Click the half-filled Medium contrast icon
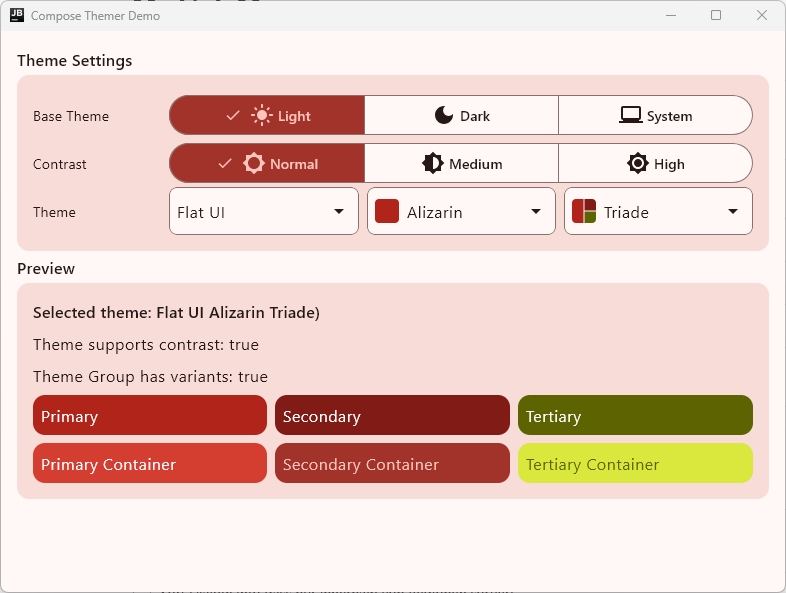Screen dimensions: 786x593 coord(432,163)
